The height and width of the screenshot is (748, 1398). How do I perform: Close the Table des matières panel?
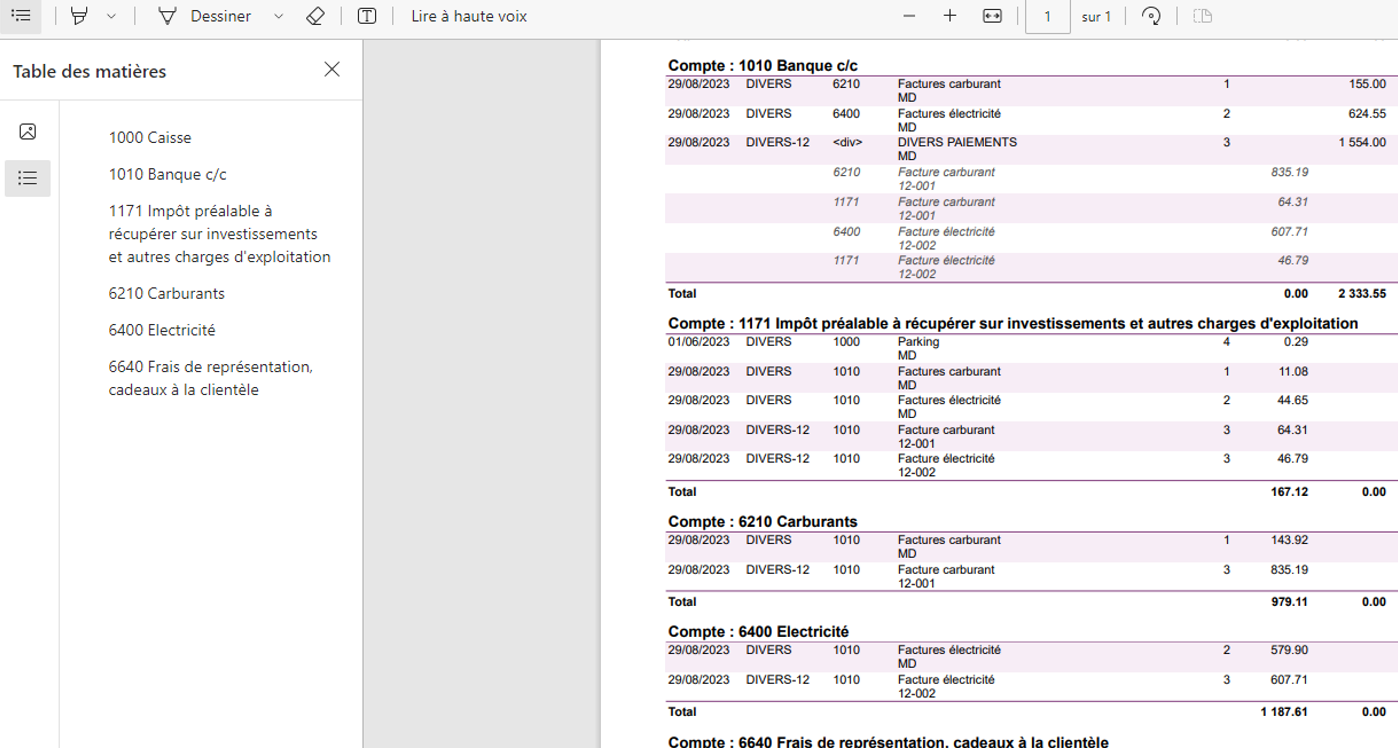pos(332,69)
